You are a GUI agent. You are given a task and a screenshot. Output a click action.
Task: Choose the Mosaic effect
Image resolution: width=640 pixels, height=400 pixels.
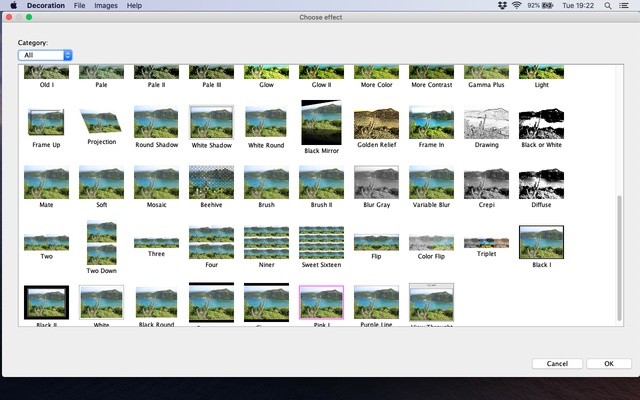(x=156, y=182)
